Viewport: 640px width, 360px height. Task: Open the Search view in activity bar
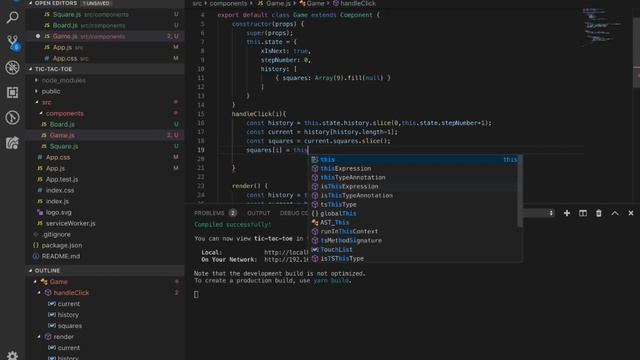[13, 17]
